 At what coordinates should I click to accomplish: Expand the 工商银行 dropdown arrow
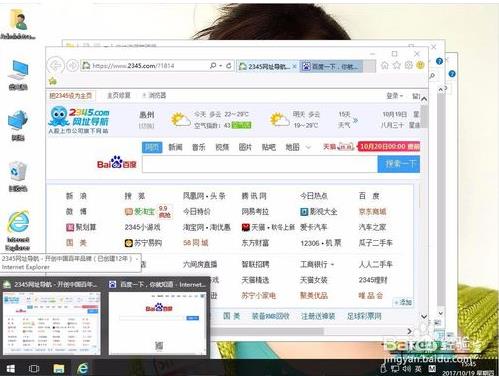pos(332,265)
